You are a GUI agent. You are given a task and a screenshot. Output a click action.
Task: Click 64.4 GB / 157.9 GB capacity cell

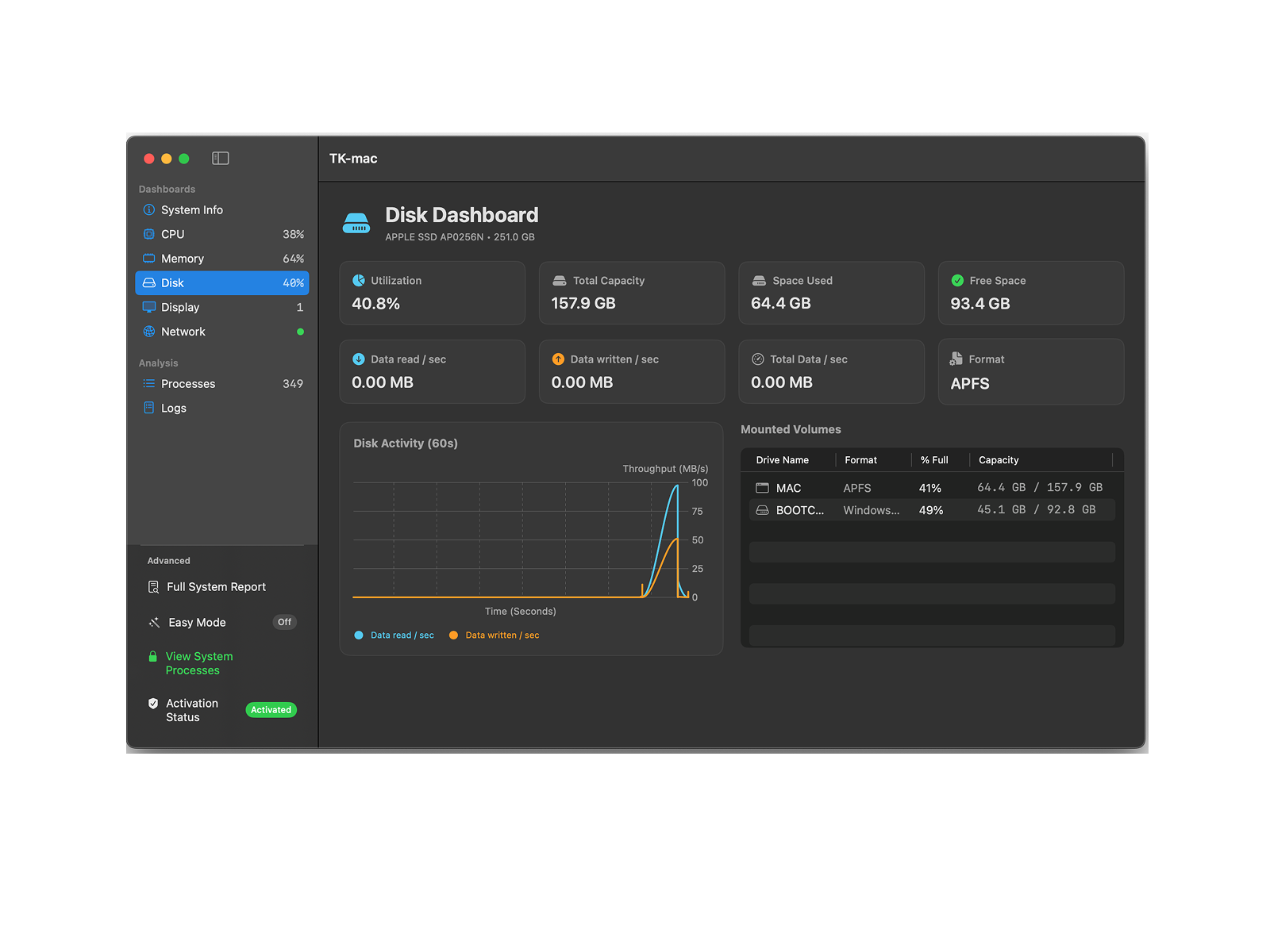(1040, 488)
